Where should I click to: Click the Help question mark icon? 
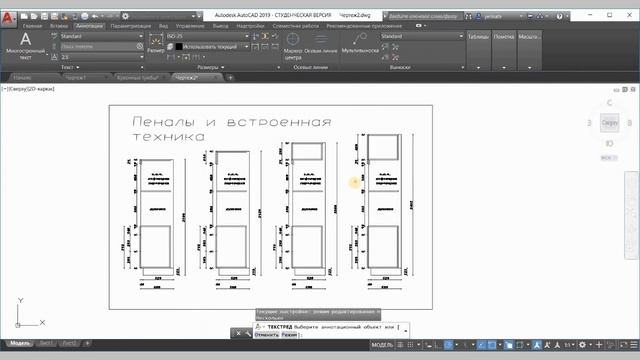click(x=560, y=16)
